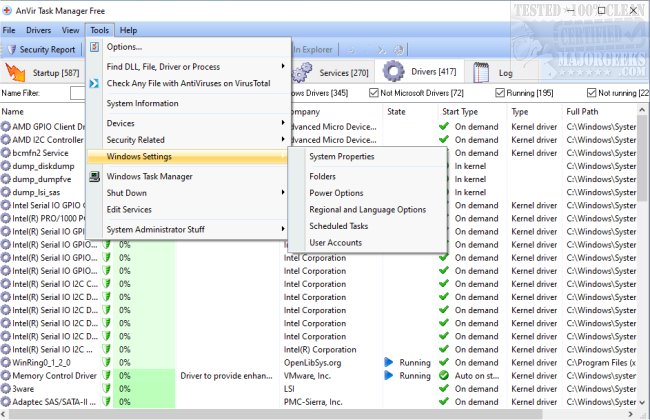Select the Memory Control Driver row name
The height and width of the screenshot is (420, 650).
point(54,376)
